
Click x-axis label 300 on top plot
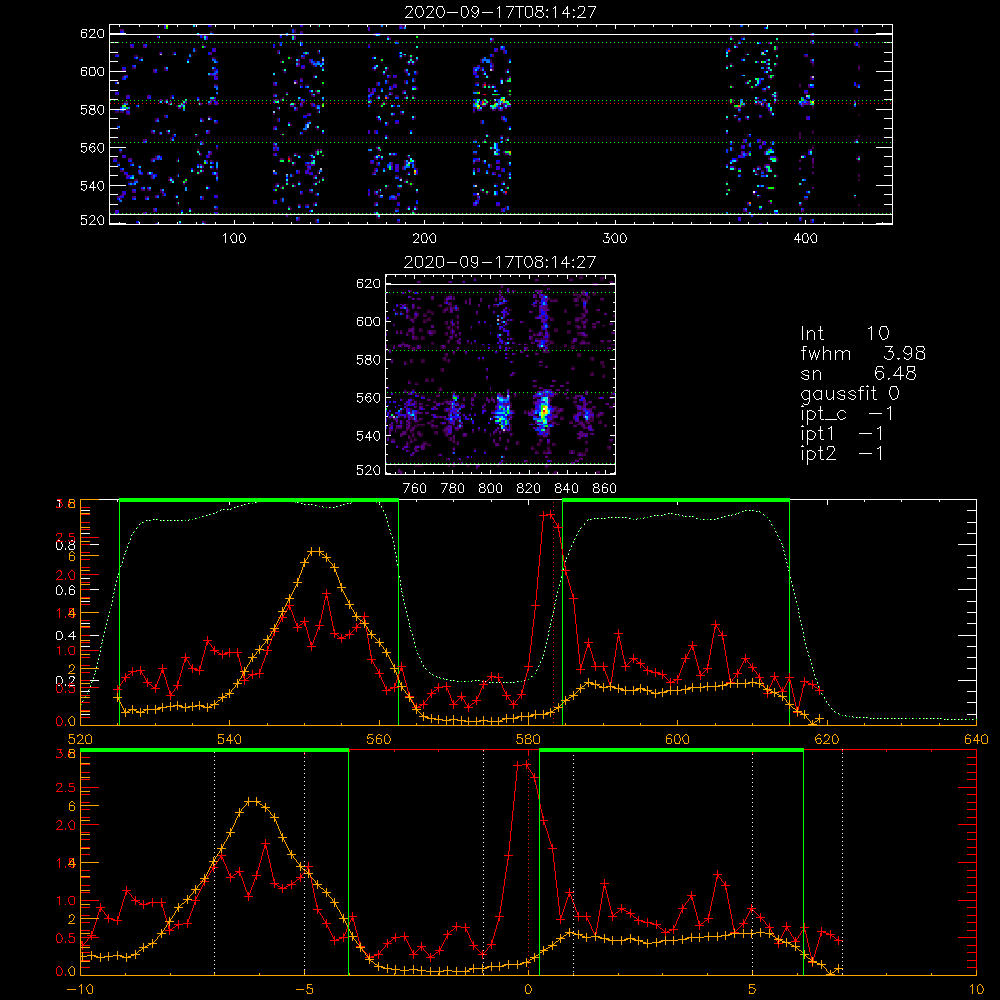click(x=615, y=239)
